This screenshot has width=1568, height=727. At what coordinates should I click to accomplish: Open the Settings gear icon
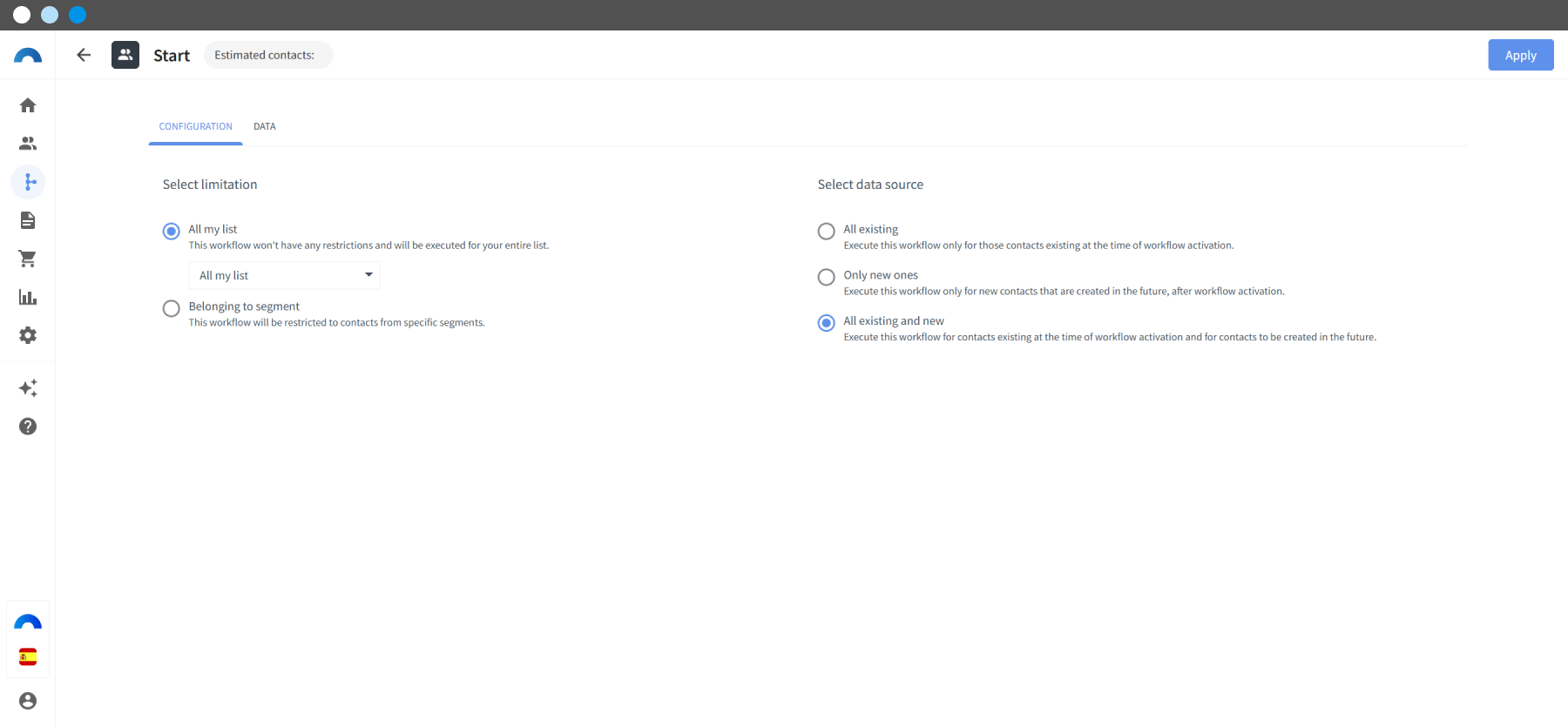click(x=28, y=335)
